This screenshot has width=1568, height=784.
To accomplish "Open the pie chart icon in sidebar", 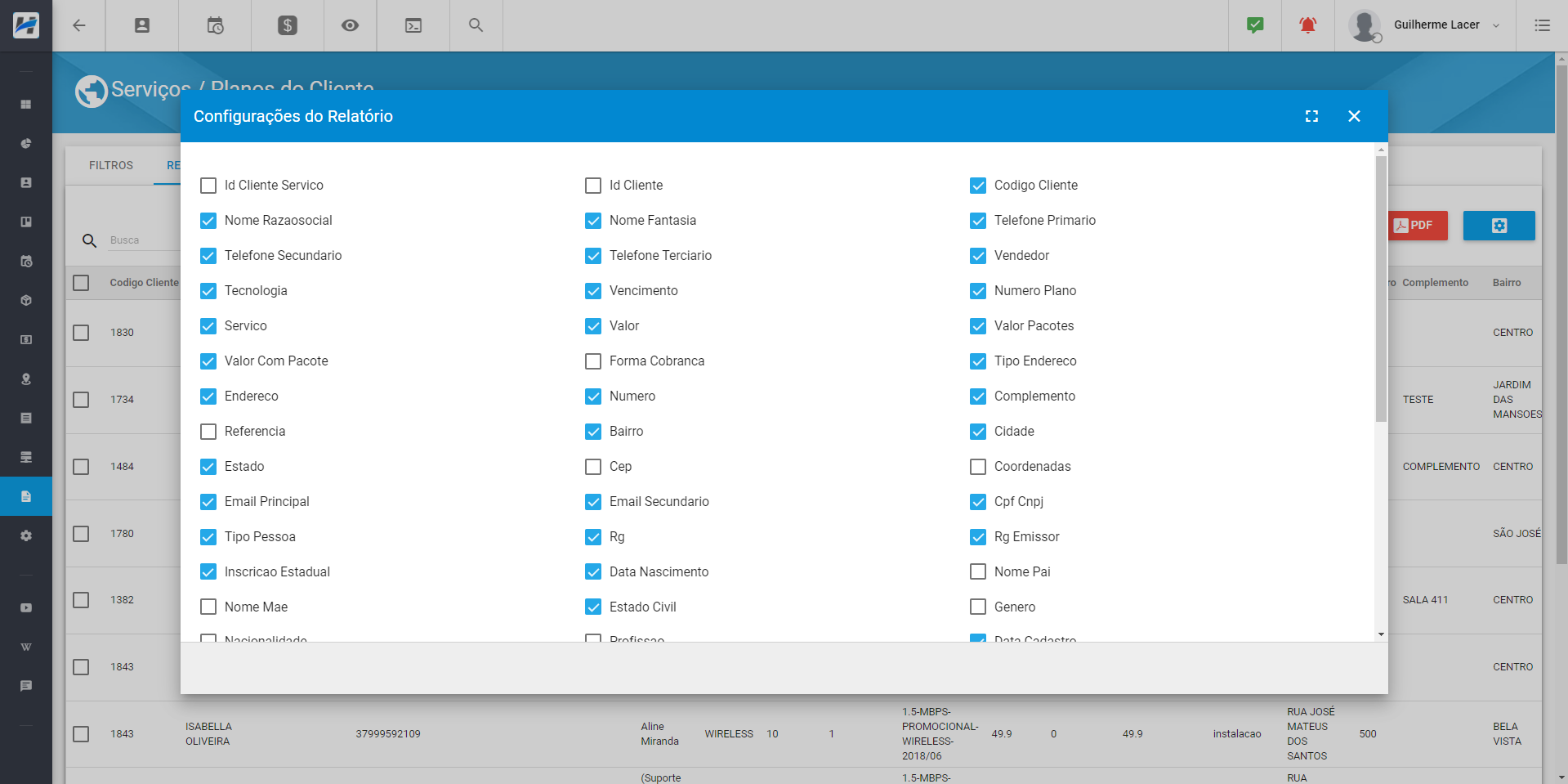I will tap(26, 144).
